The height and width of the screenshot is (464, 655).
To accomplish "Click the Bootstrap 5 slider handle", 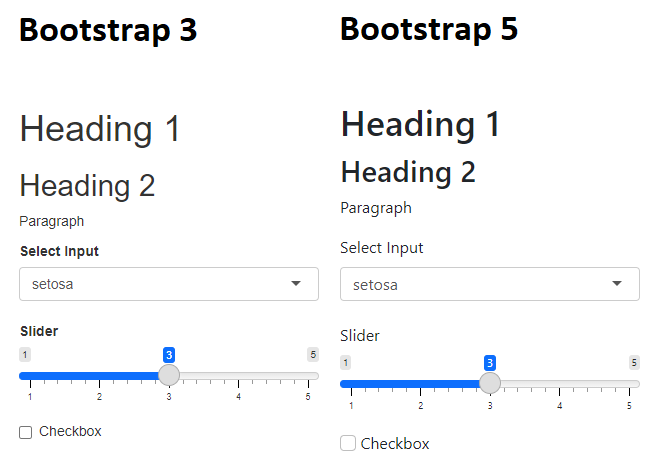I will [x=490, y=383].
